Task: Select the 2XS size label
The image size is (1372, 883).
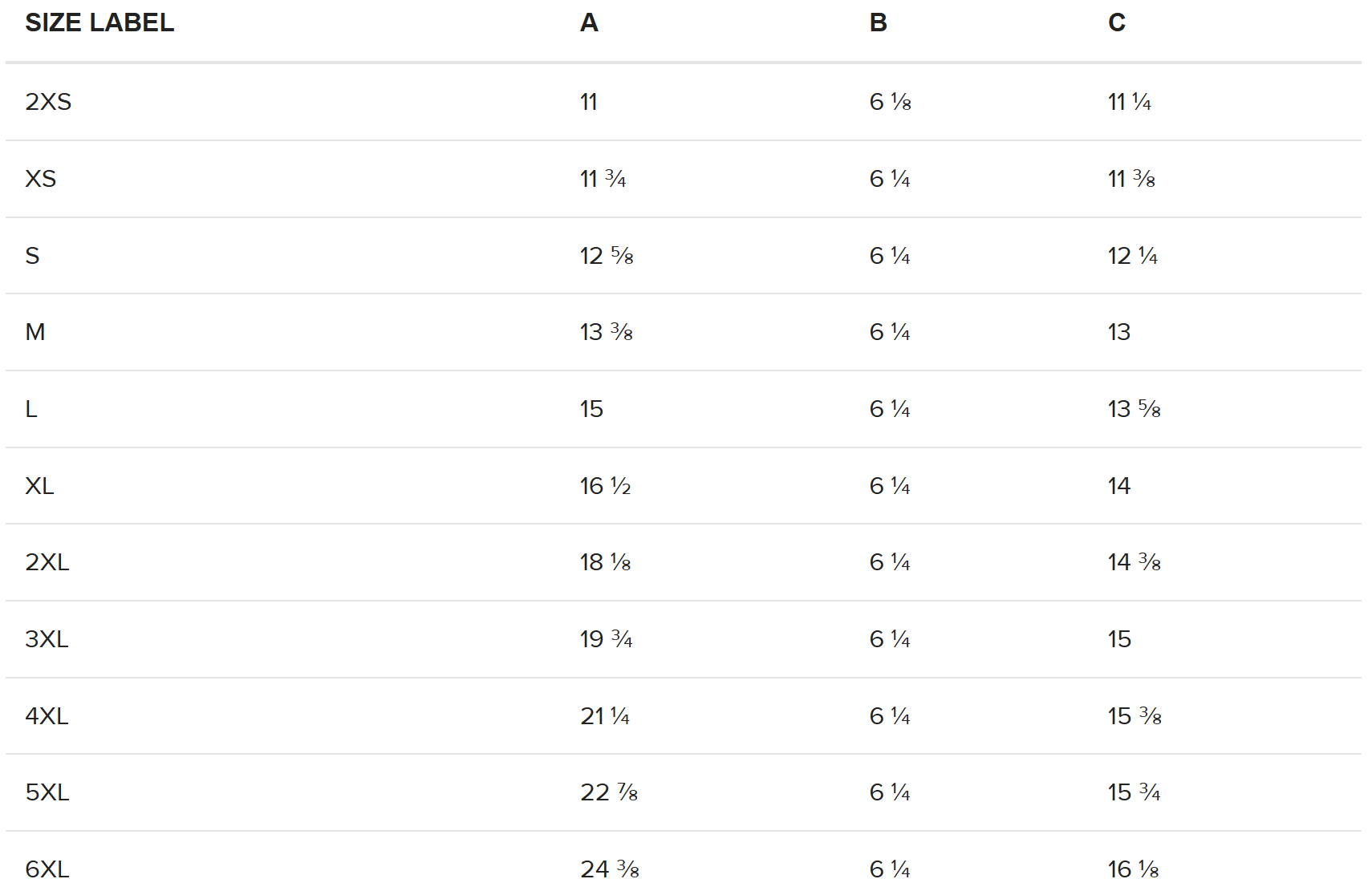Action: point(48,102)
